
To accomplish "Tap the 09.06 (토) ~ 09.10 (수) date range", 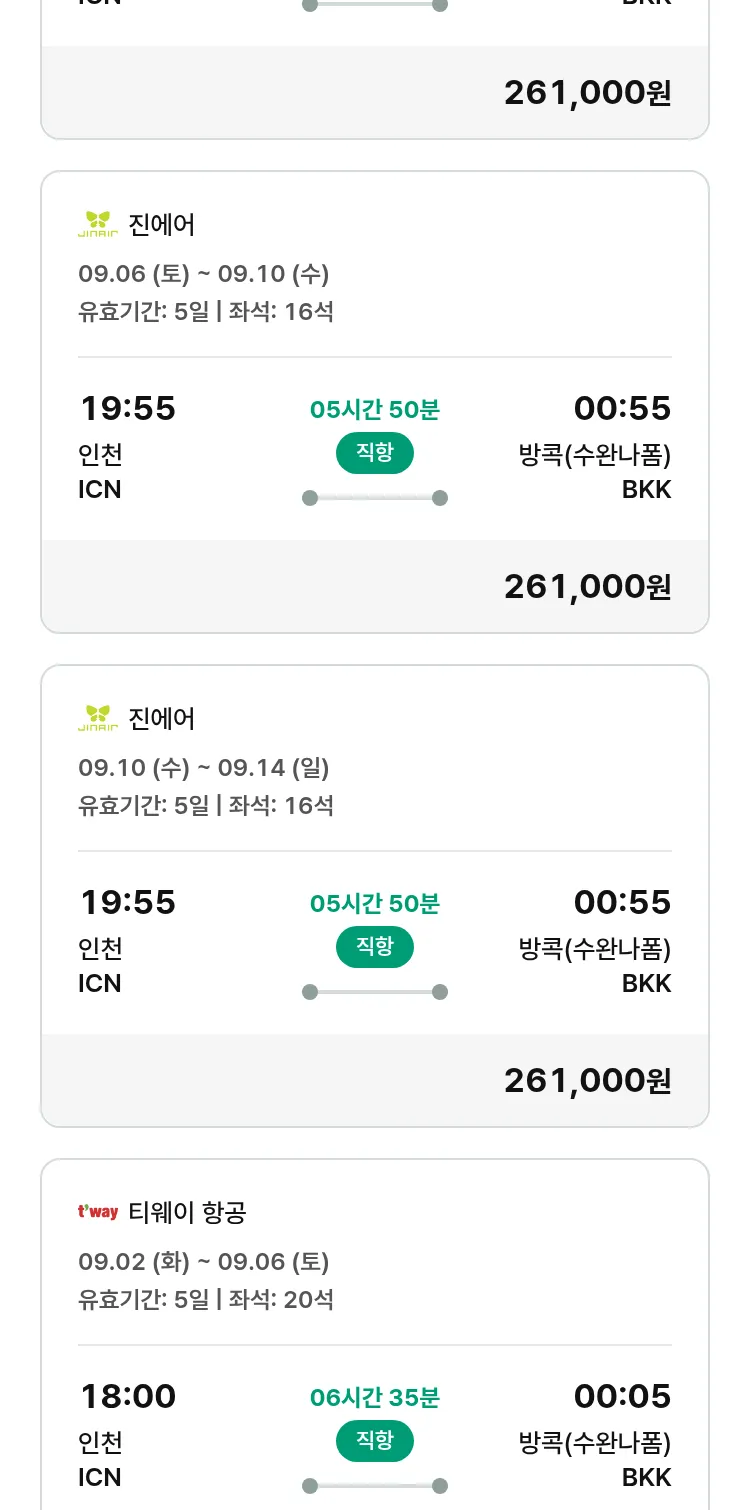I will coord(204,274).
